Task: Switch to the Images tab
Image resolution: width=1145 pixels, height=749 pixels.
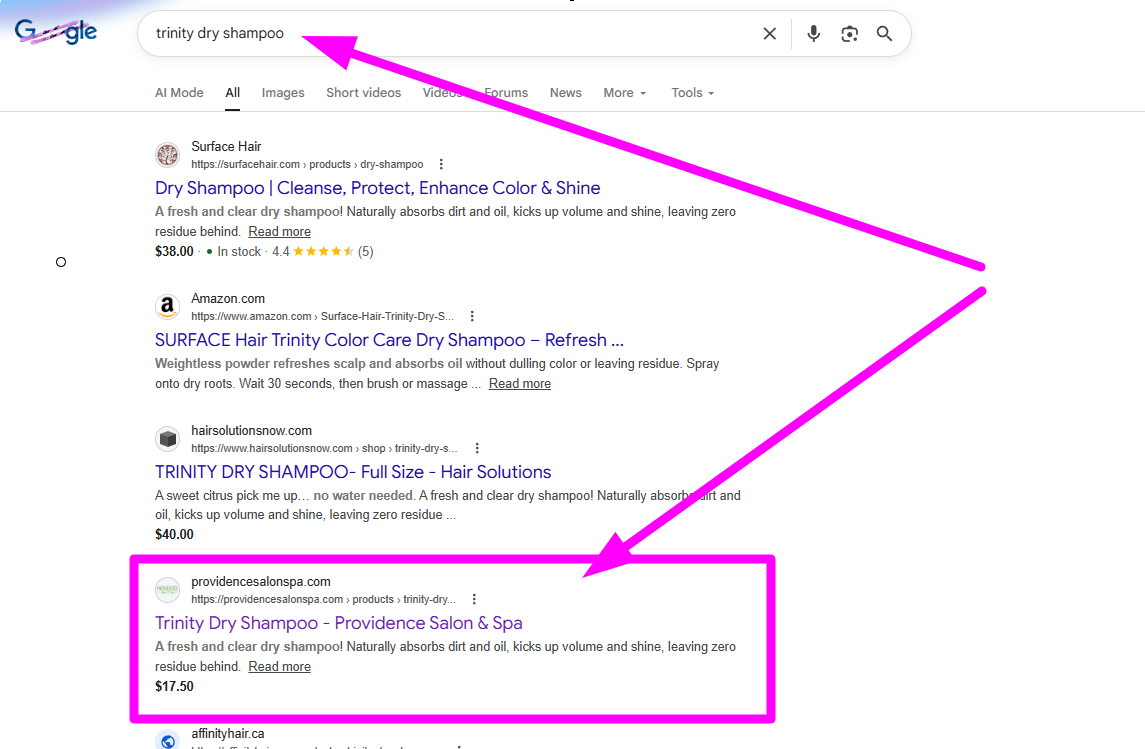Action: tap(283, 93)
